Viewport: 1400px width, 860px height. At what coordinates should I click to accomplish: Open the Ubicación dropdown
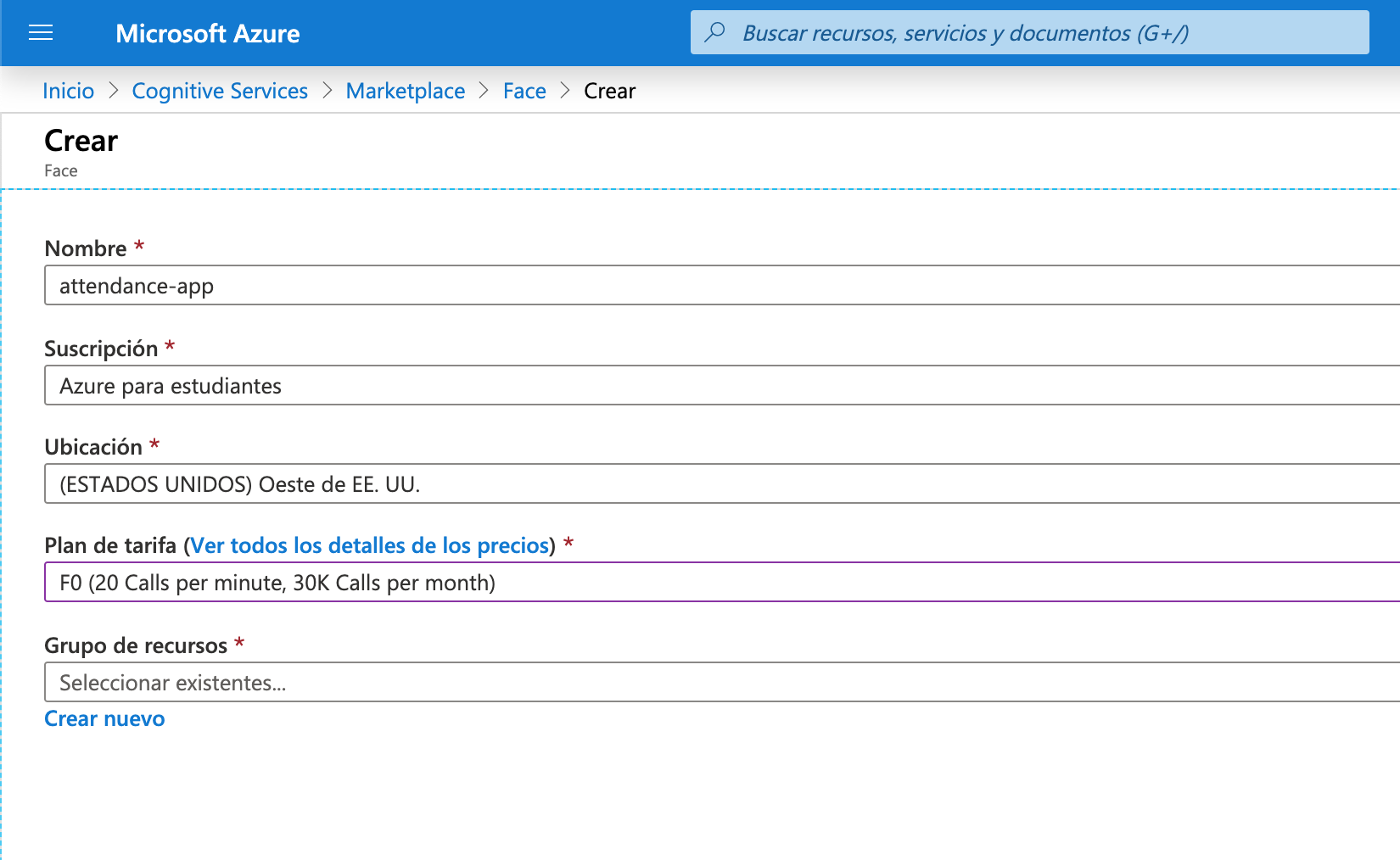tap(722, 483)
